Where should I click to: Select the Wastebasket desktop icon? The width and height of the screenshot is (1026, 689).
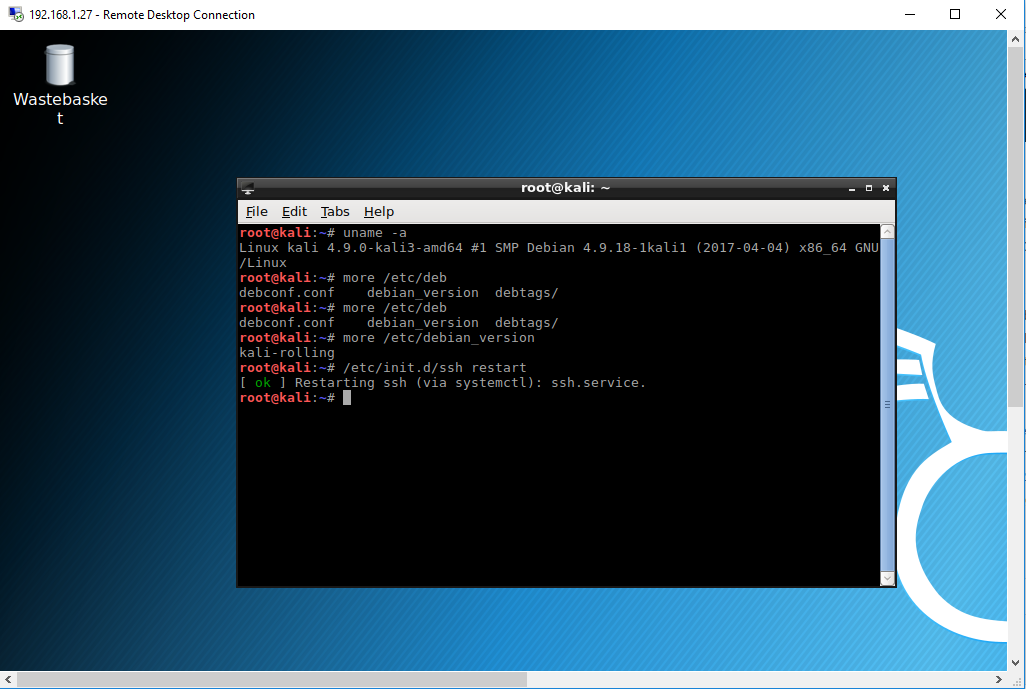pyautogui.click(x=60, y=84)
